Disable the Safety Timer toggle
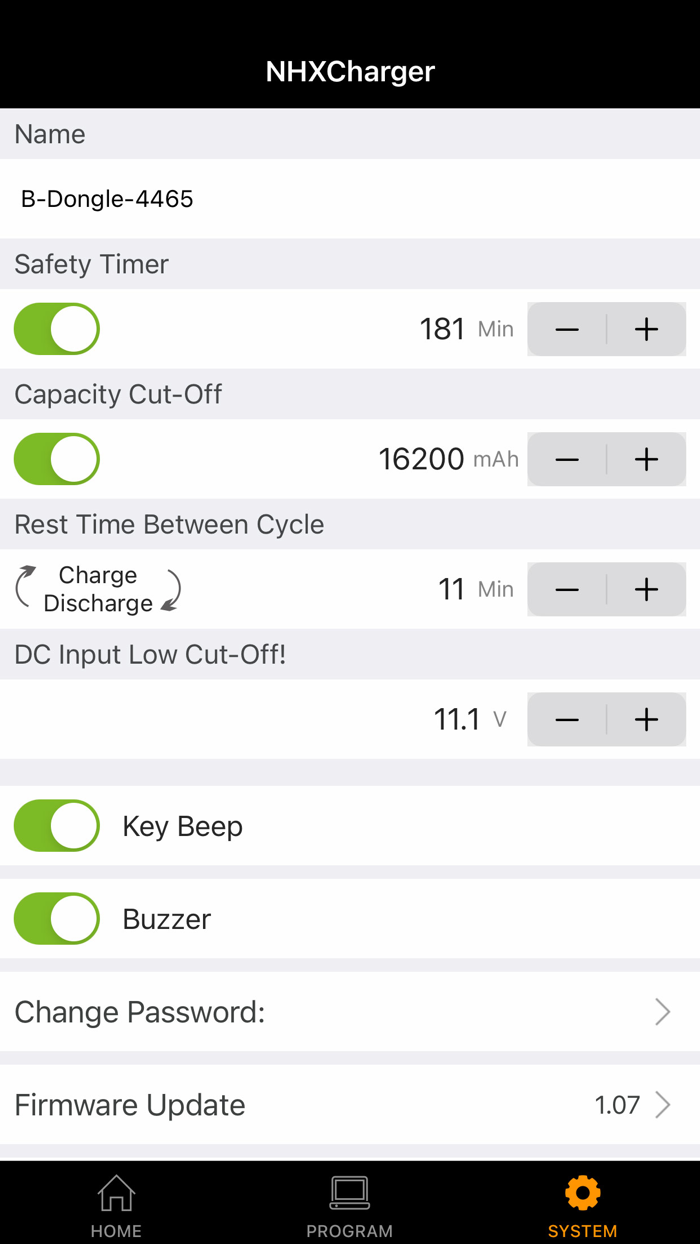Image resolution: width=700 pixels, height=1244 pixels. tap(56, 329)
